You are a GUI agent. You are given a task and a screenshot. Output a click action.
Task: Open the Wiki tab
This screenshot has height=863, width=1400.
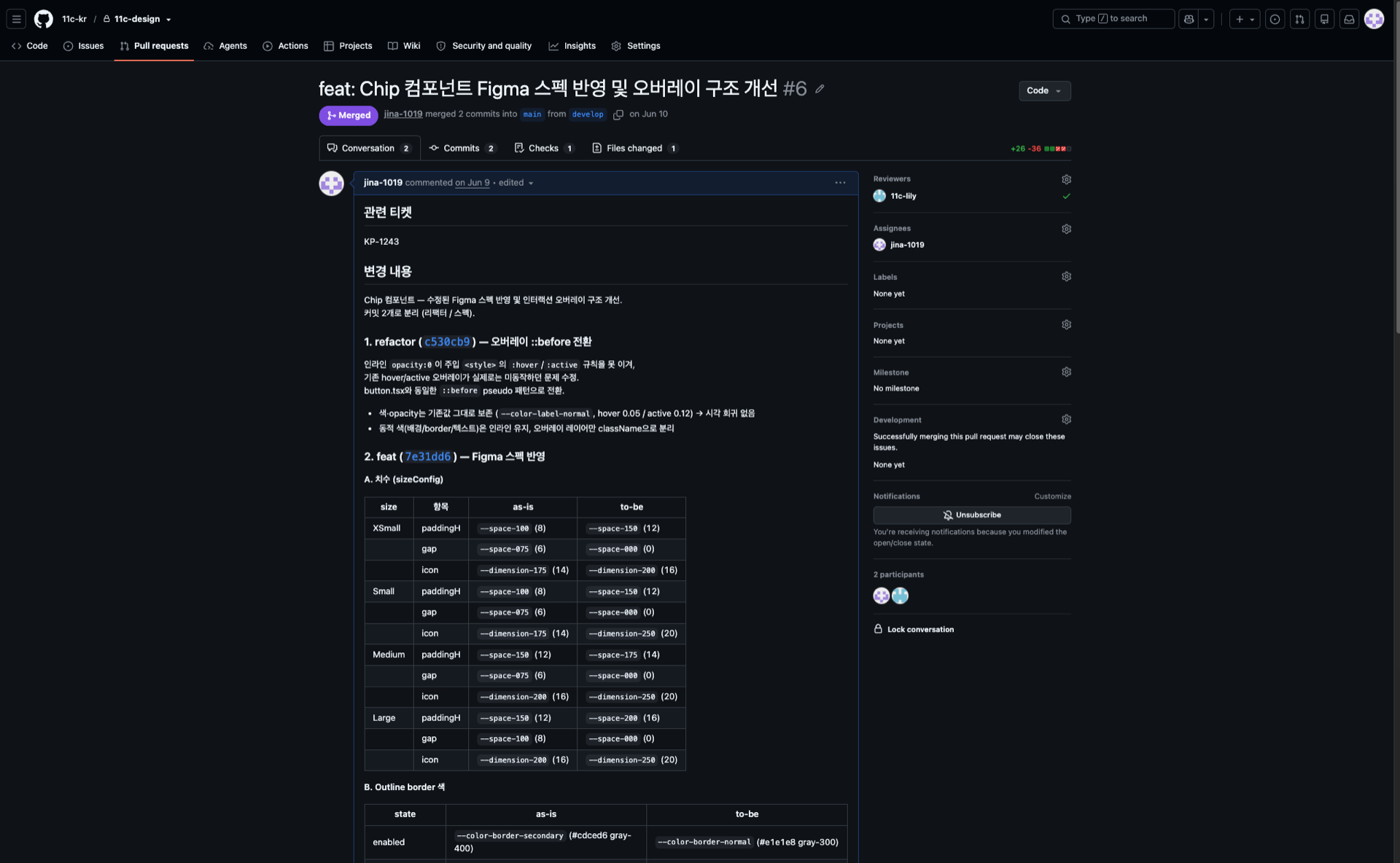pos(404,46)
